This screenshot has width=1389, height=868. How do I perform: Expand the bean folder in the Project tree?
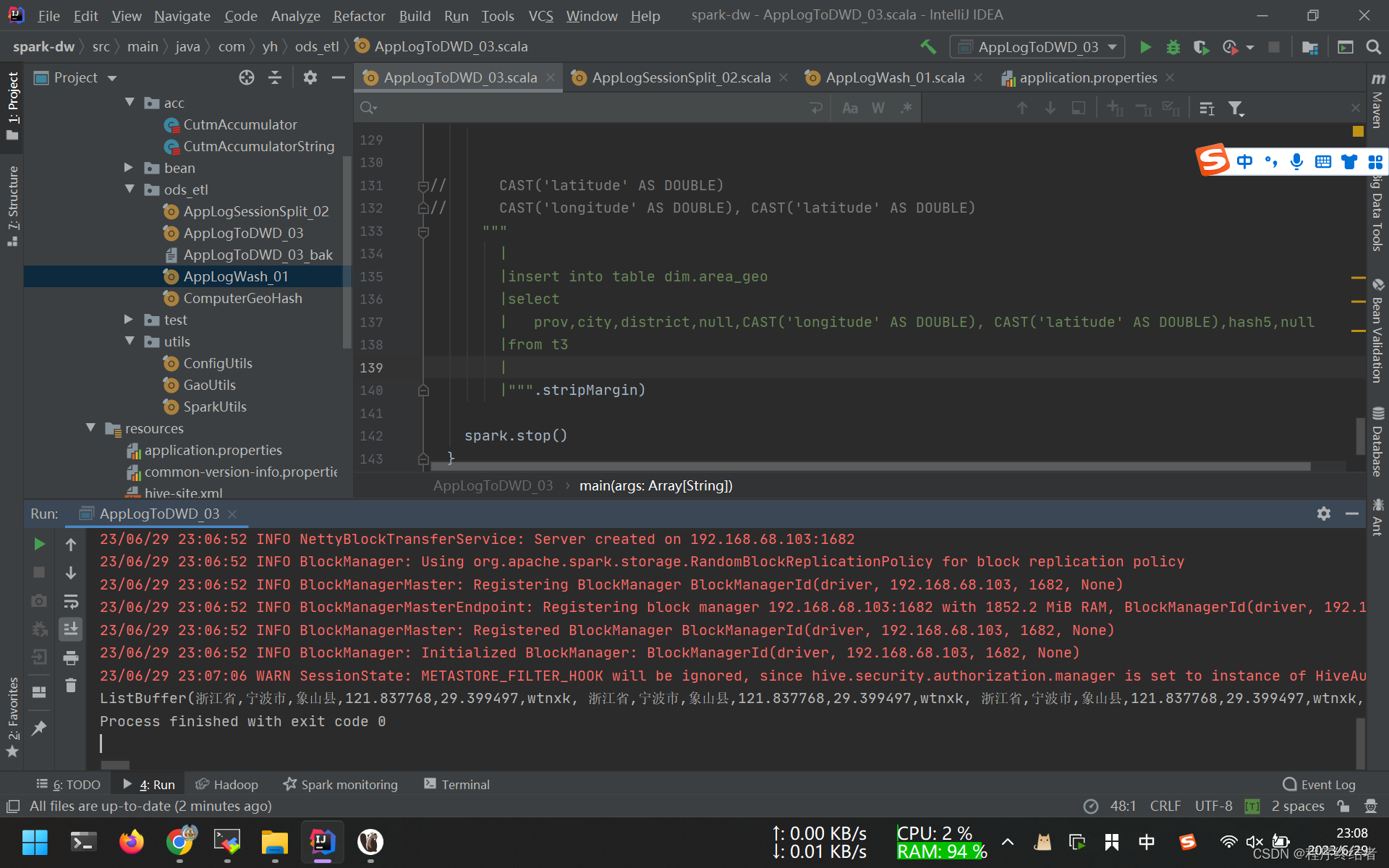tap(129, 168)
